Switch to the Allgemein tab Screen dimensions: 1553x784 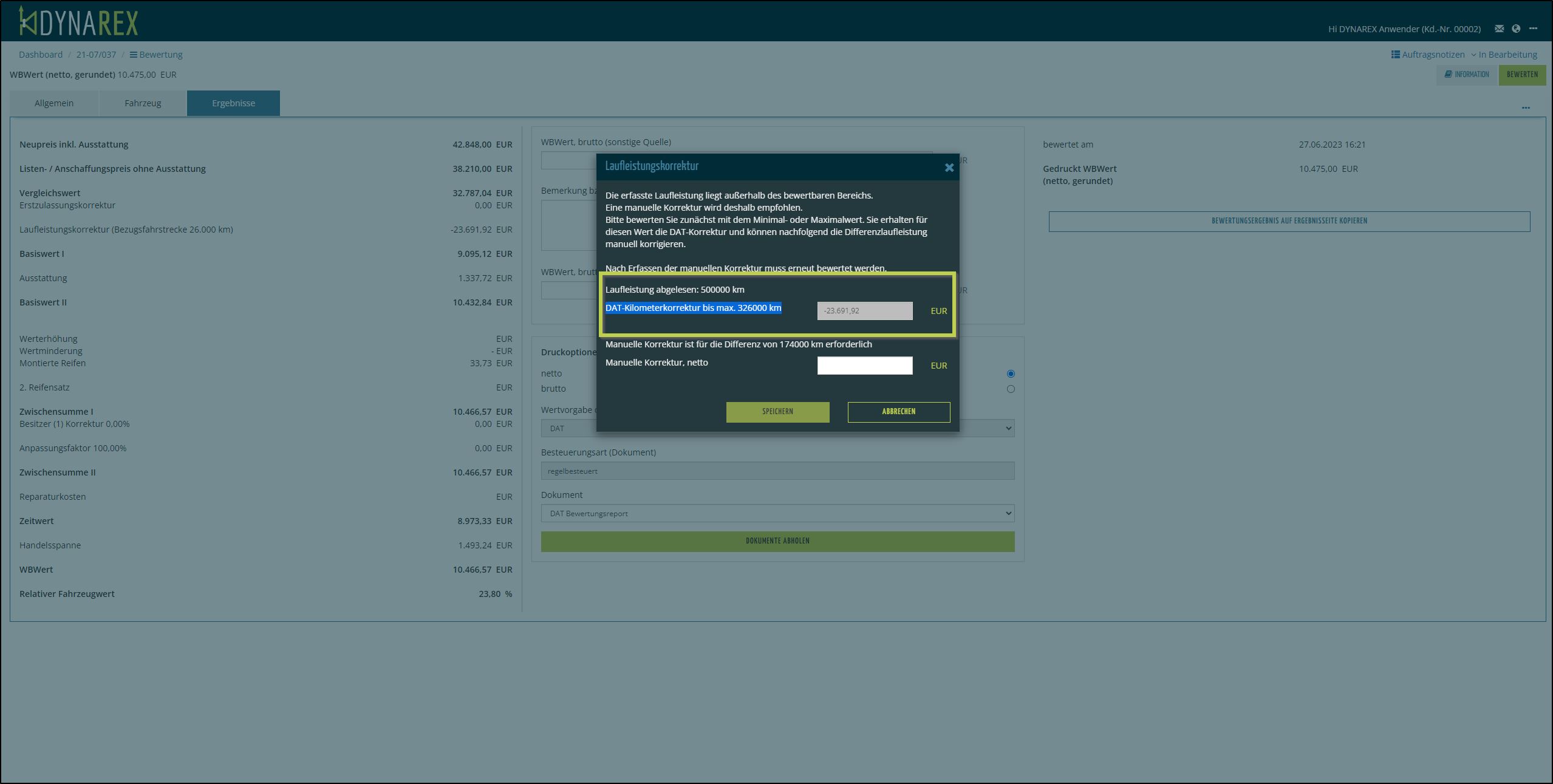point(54,103)
